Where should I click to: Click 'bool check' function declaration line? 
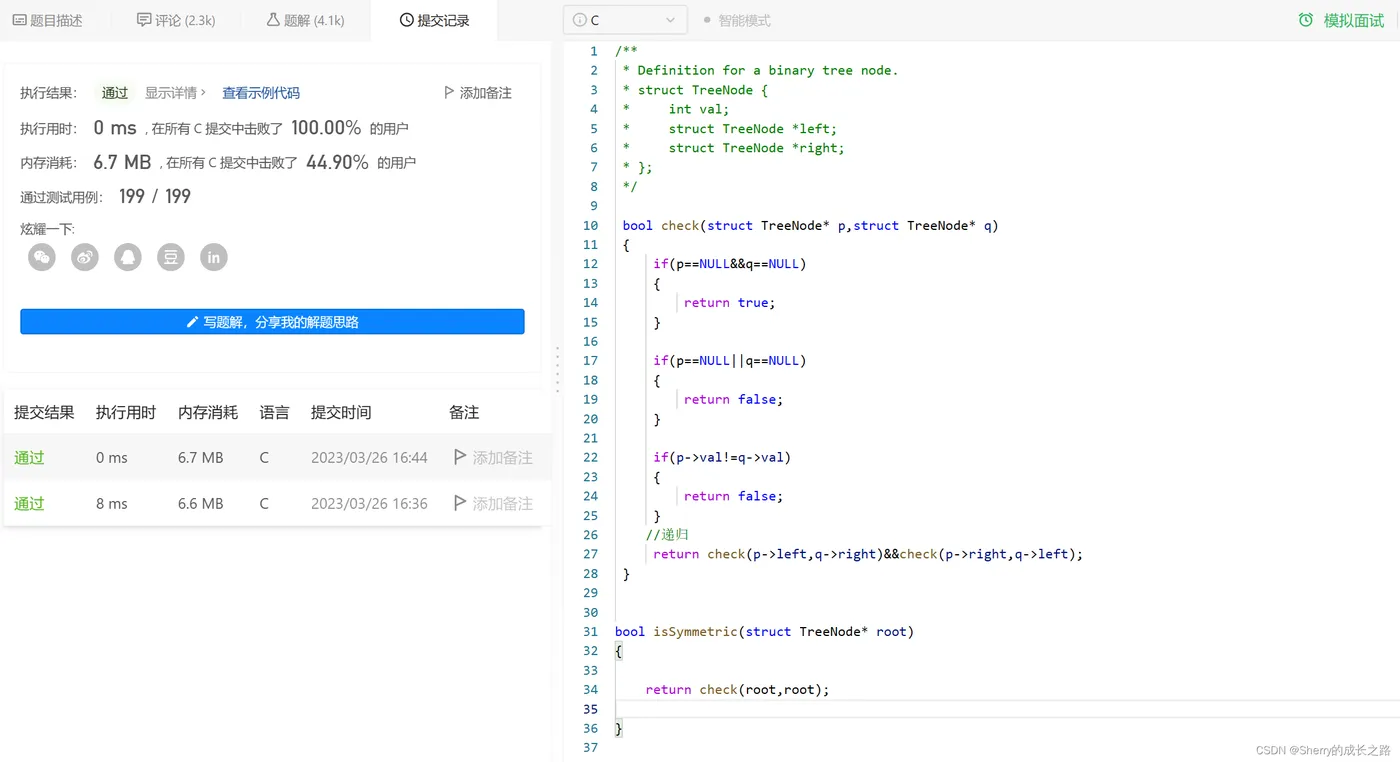pos(810,225)
